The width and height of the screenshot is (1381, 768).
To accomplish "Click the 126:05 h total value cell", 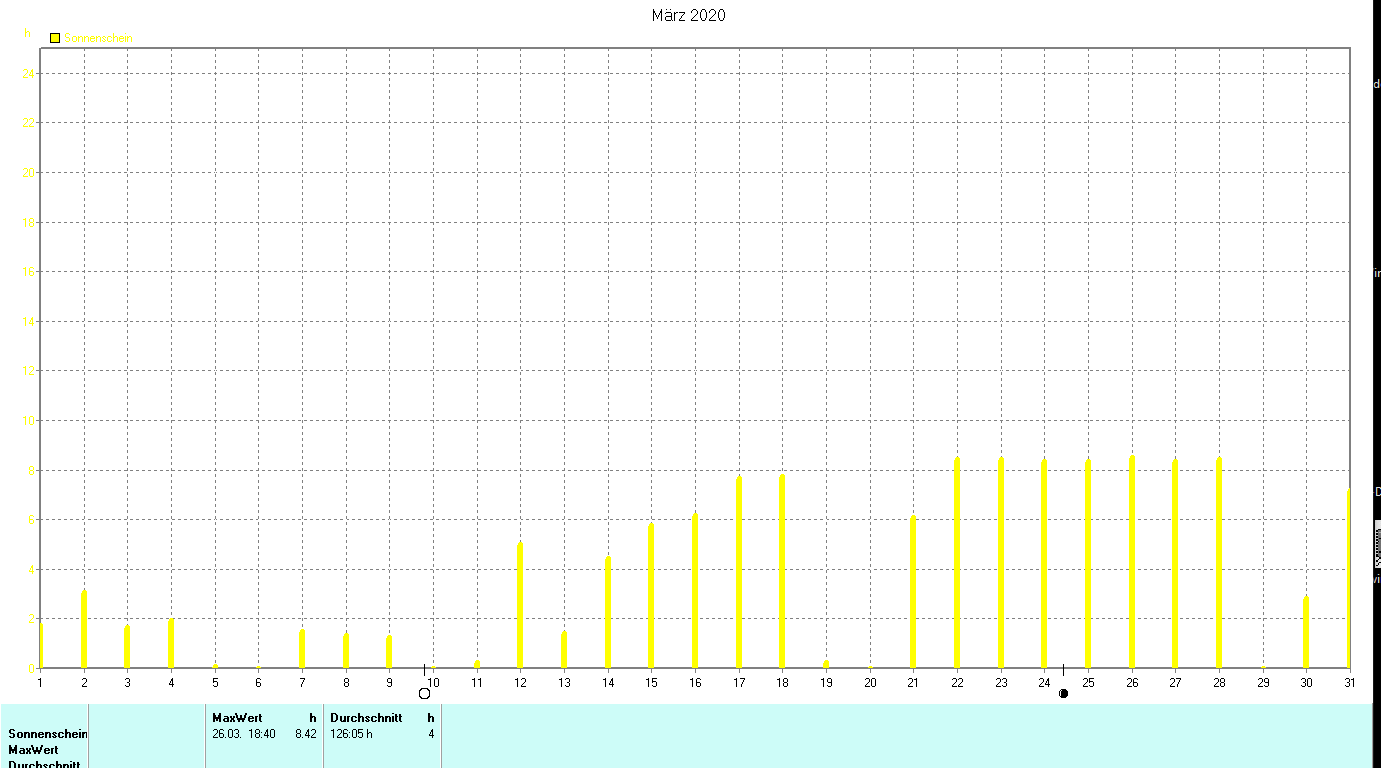I will click(351, 734).
